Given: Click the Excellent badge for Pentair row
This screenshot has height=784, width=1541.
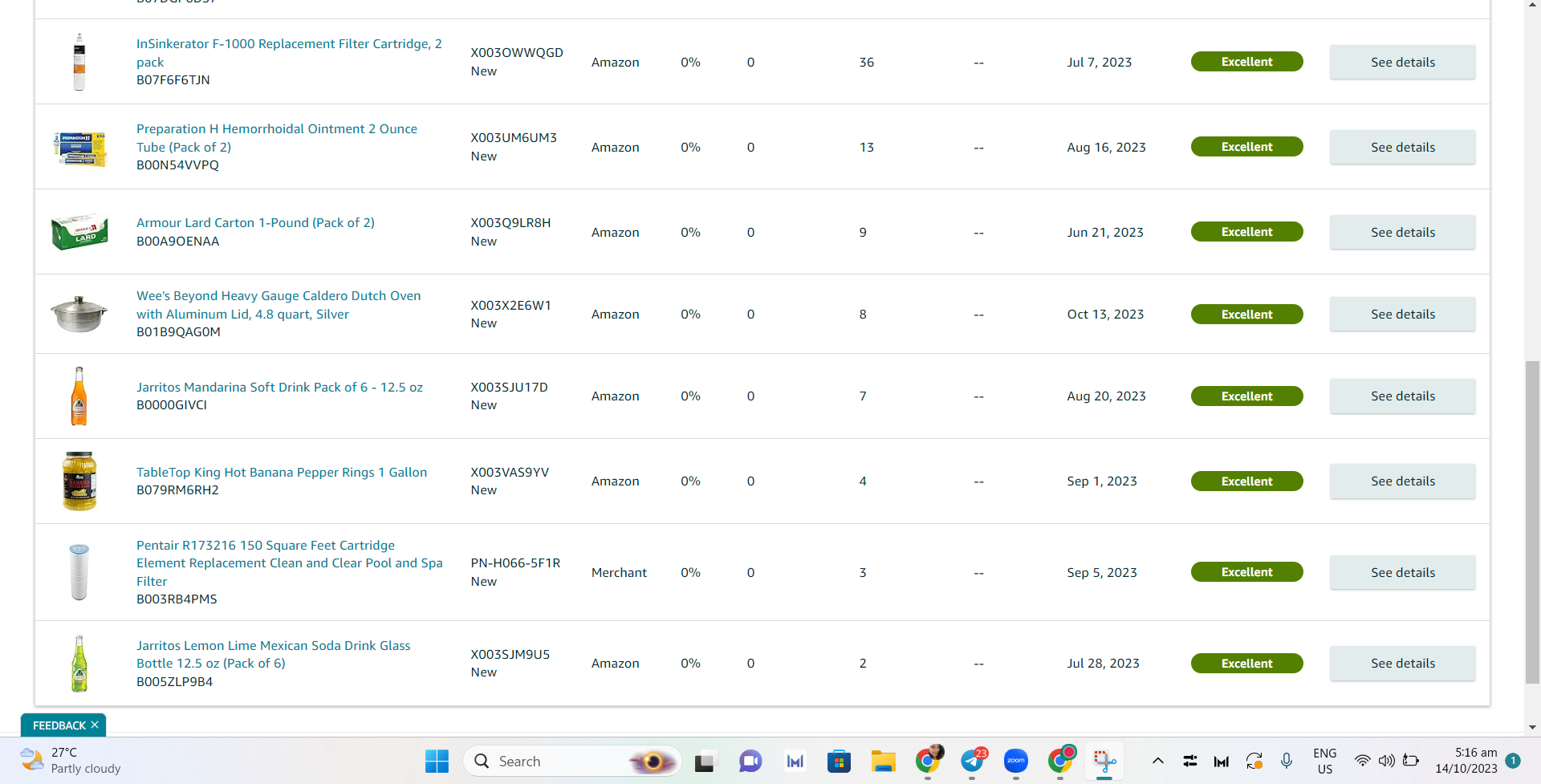Looking at the screenshot, I should [x=1246, y=572].
